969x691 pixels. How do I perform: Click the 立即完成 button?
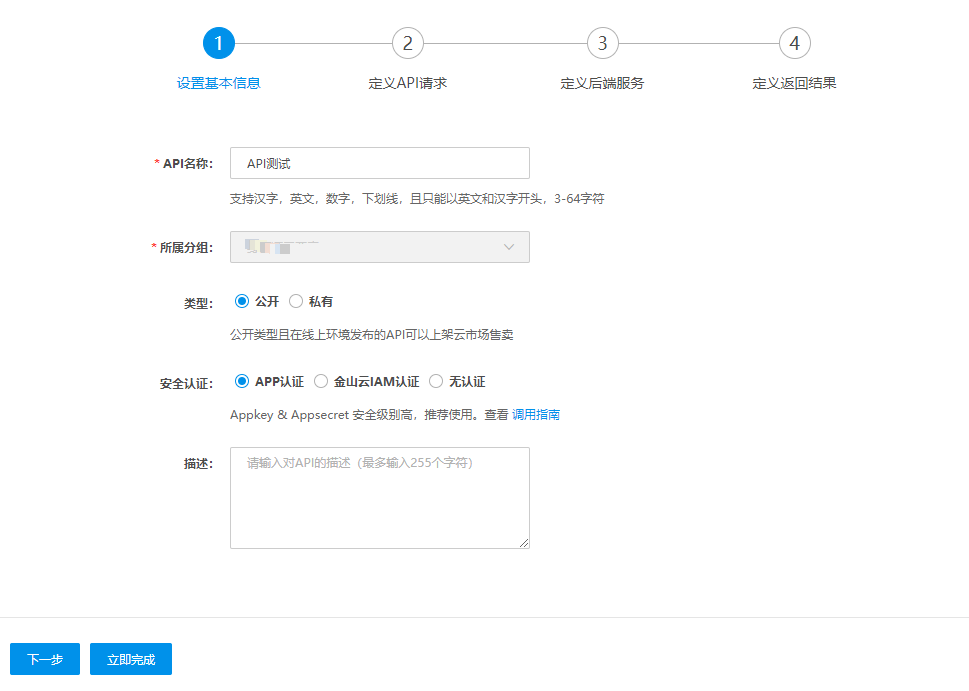(x=131, y=659)
